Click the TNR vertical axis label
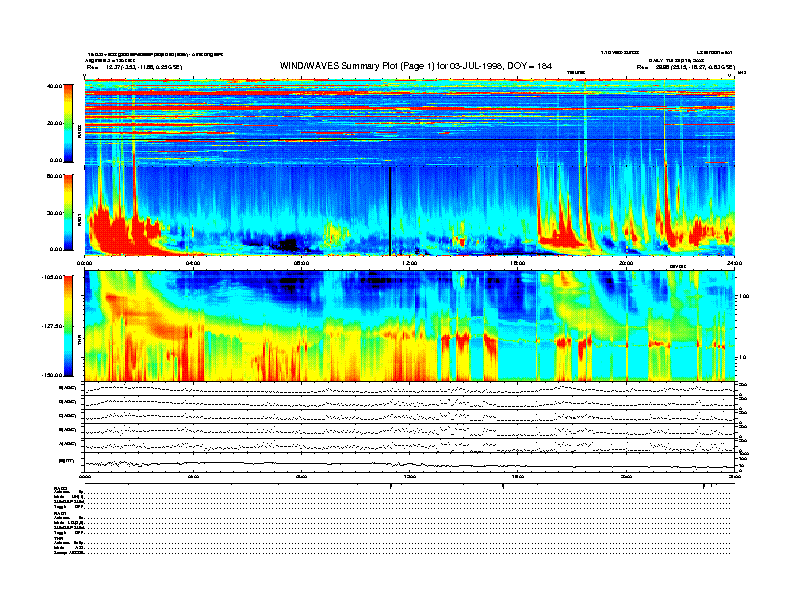The height and width of the screenshot is (612, 792). click(79, 342)
